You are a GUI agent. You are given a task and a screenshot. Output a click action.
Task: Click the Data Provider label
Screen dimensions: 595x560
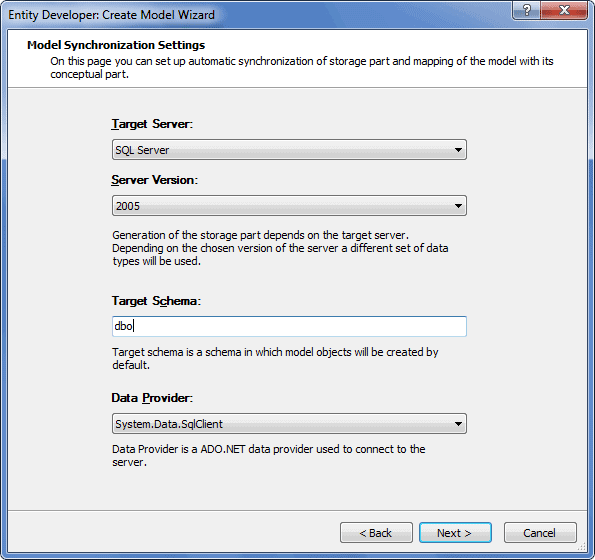[152, 398]
